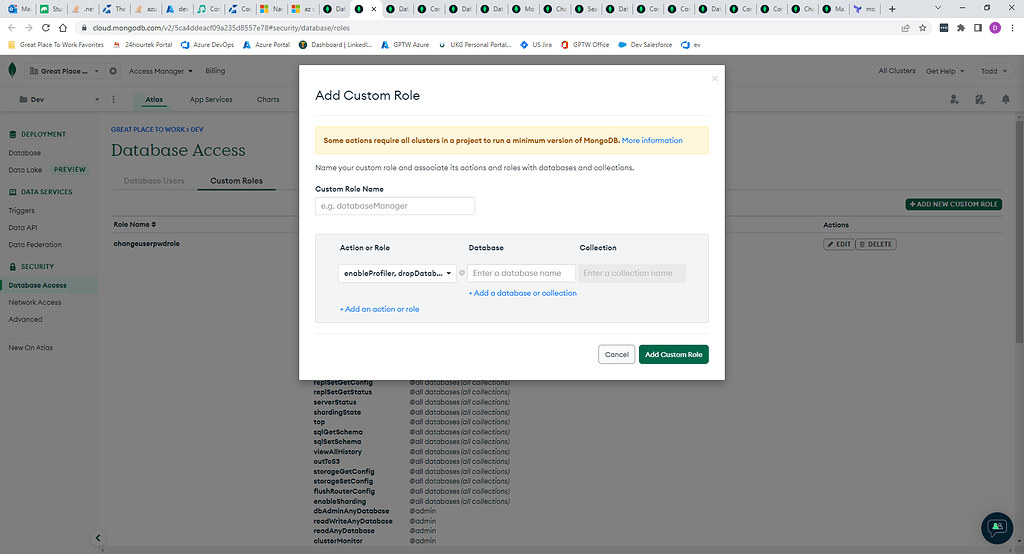Close the Add Custom Role dialog
1024x554 pixels.
point(714,78)
